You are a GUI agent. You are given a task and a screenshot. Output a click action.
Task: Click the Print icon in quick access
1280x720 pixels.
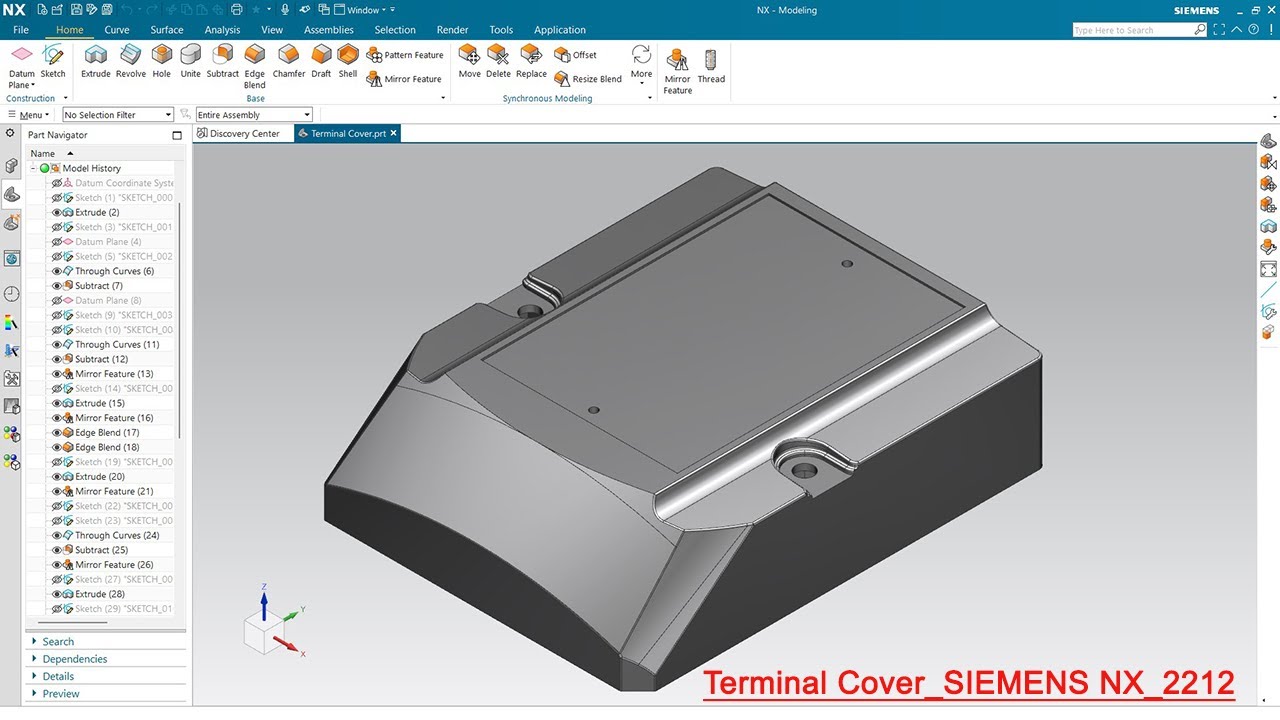(x=237, y=10)
